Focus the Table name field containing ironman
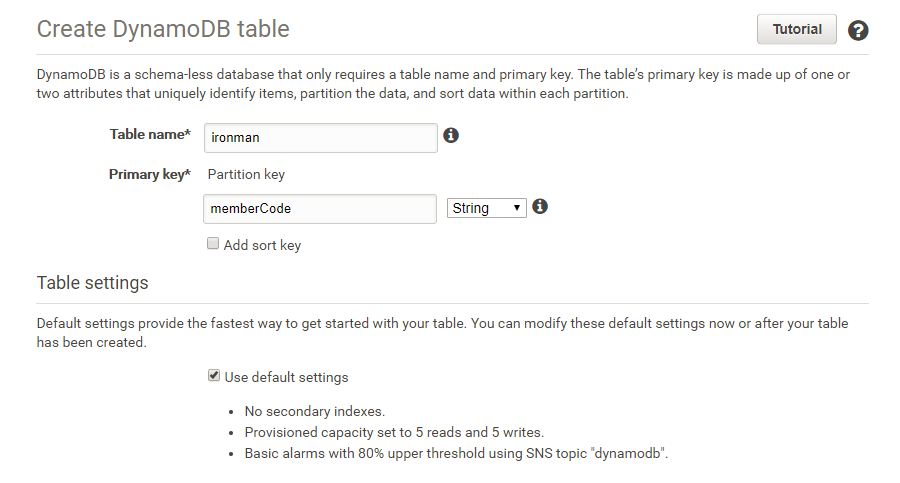 click(320, 137)
